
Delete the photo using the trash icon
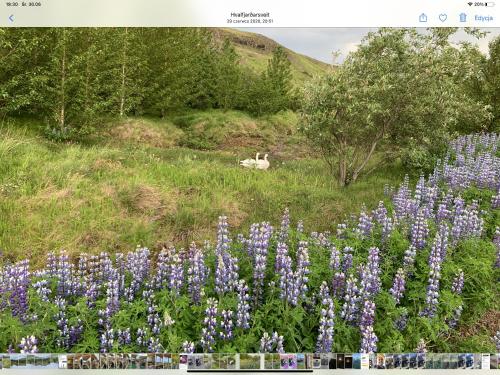point(463,17)
